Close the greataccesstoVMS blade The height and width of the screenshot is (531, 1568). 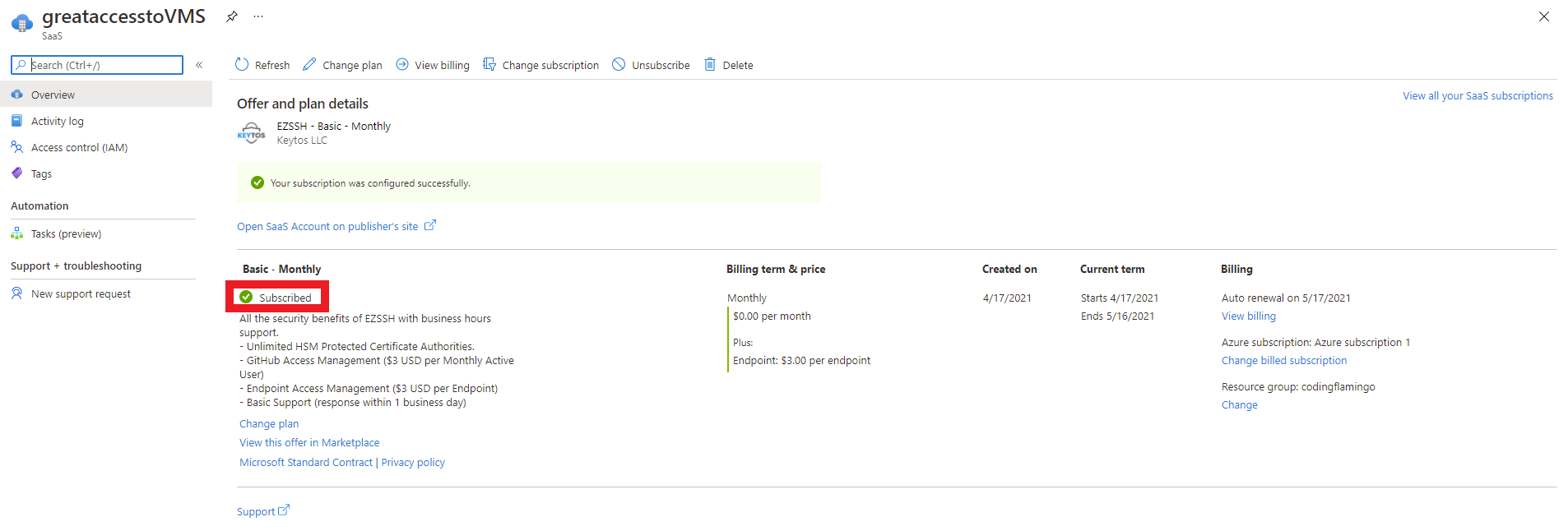pyautogui.click(x=1544, y=16)
